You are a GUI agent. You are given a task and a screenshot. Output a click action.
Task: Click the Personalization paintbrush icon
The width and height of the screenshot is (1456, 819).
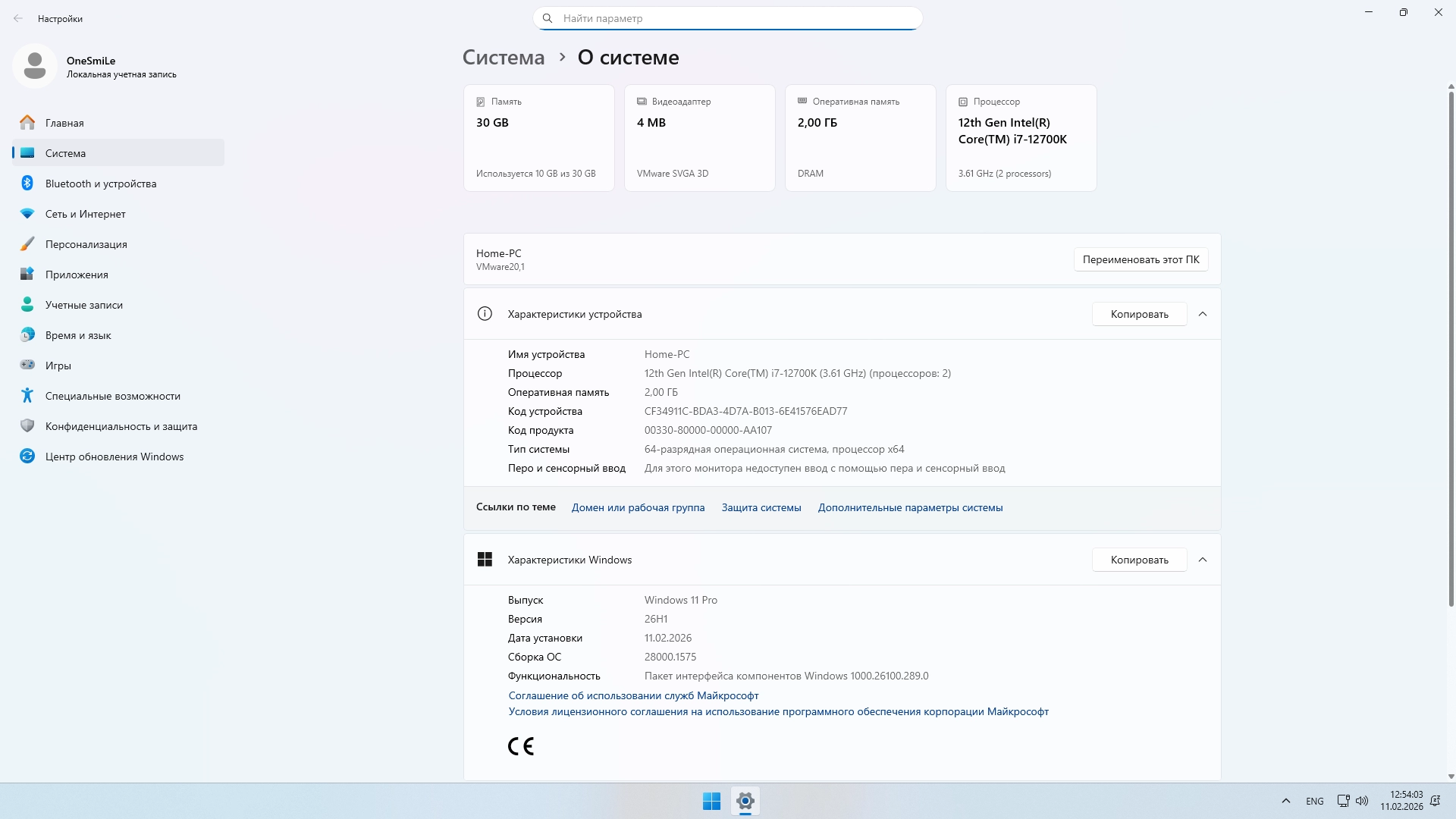[27, 244]
